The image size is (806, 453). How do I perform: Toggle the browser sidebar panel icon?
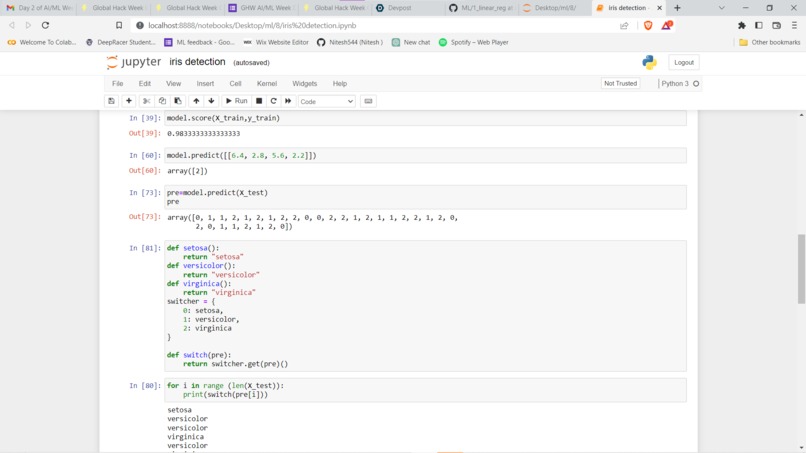coord(759,25)
